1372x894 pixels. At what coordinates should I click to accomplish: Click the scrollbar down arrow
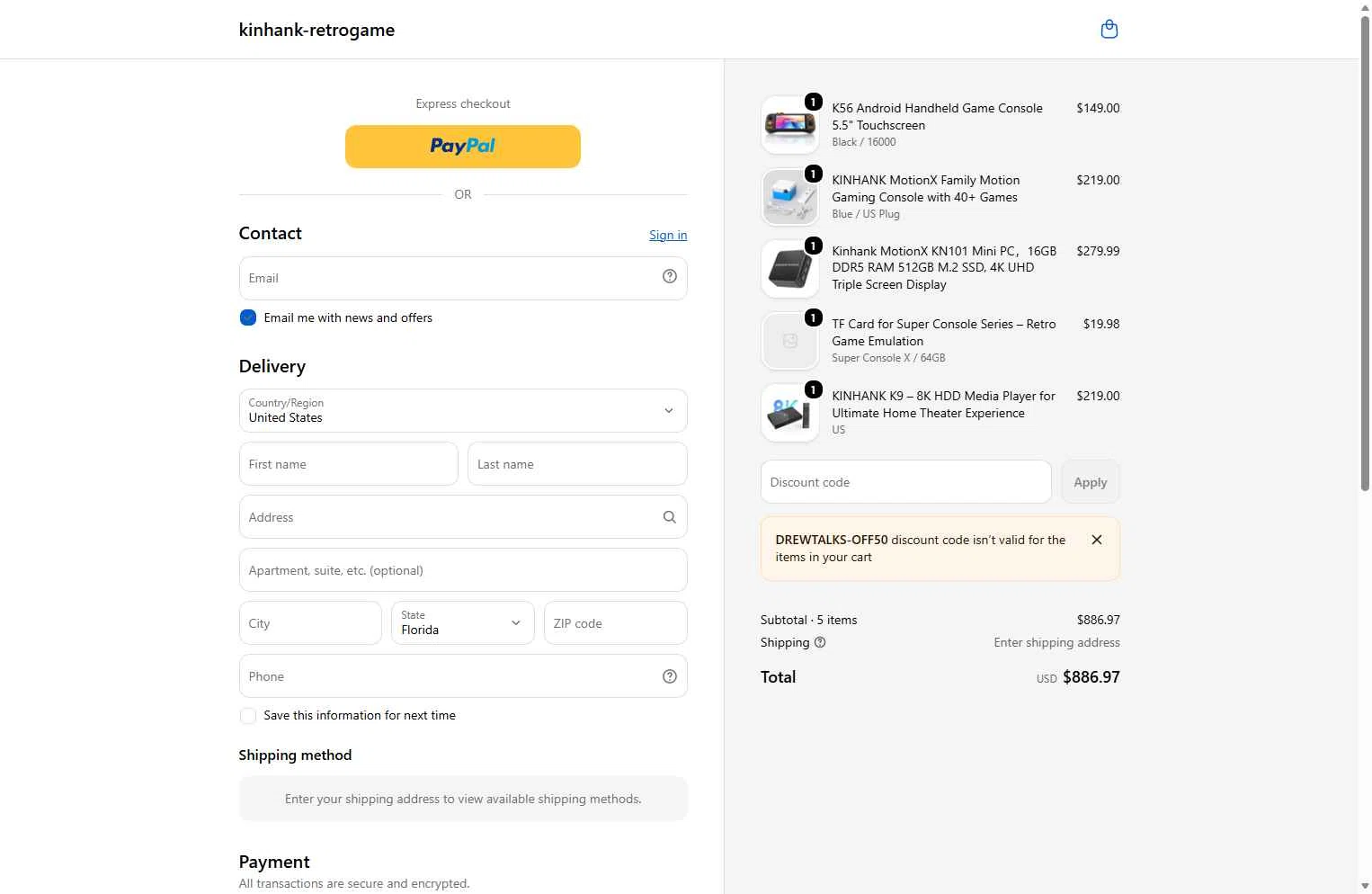1365,886
